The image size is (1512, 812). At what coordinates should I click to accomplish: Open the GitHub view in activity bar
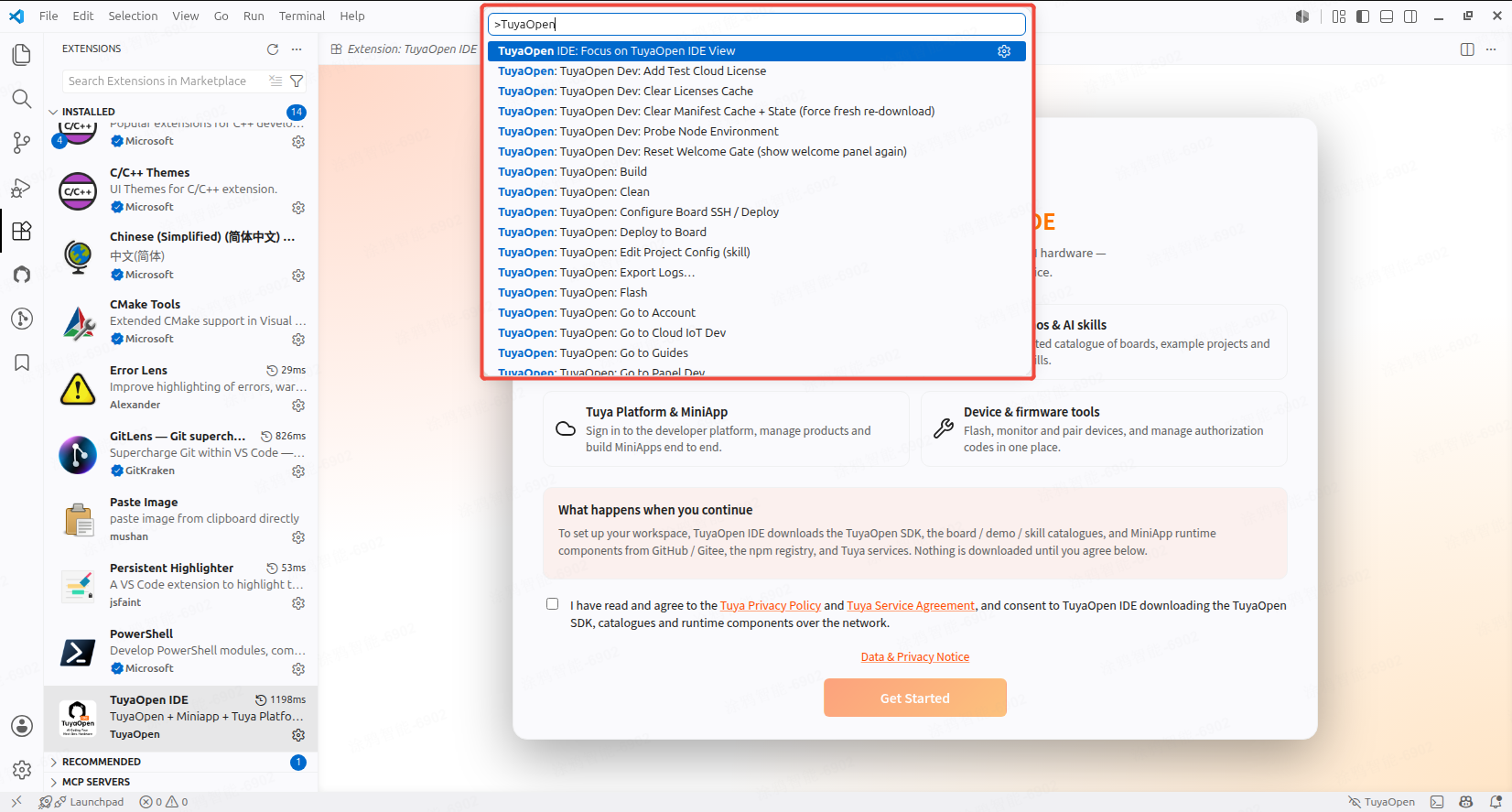[22, 275]
